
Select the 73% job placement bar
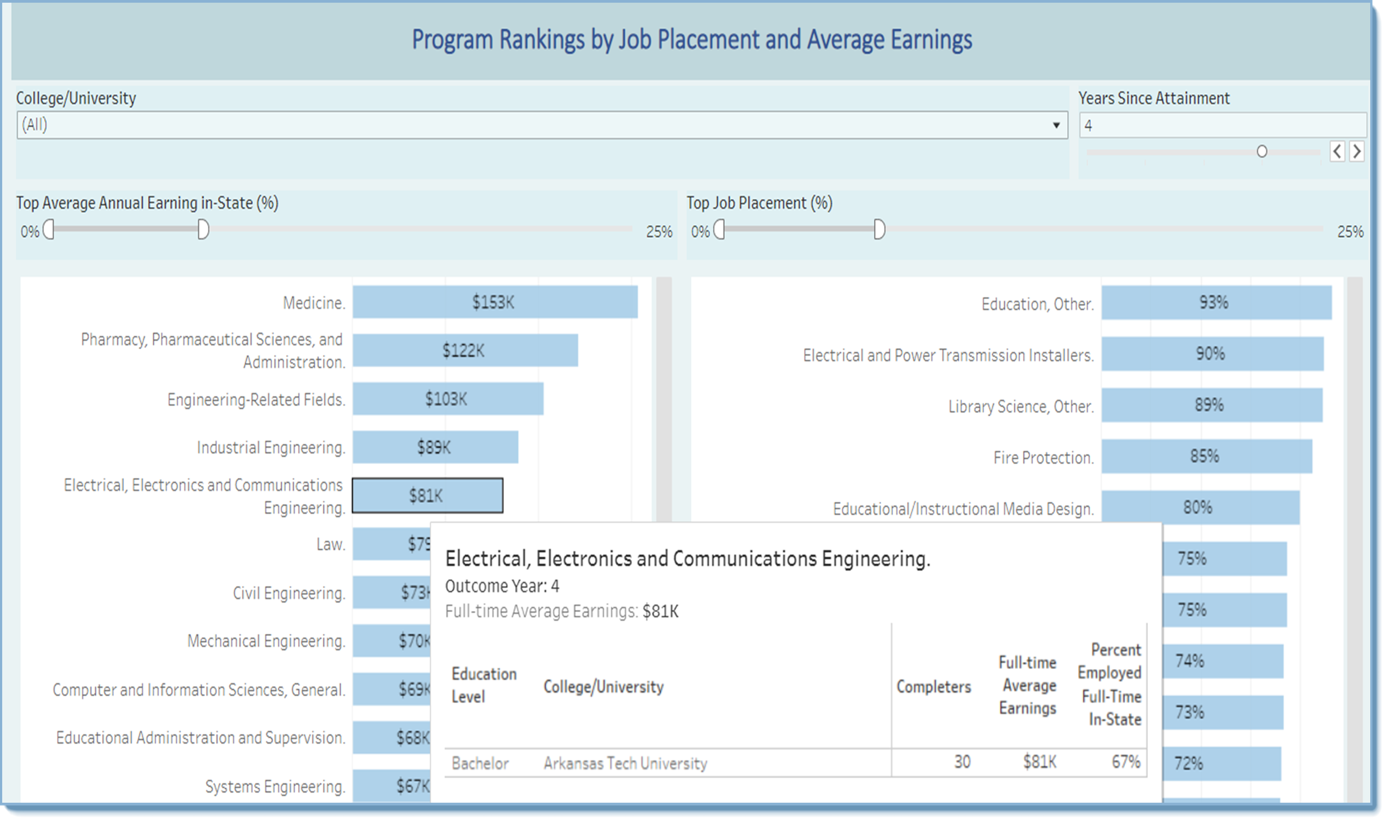point(1223,712)
